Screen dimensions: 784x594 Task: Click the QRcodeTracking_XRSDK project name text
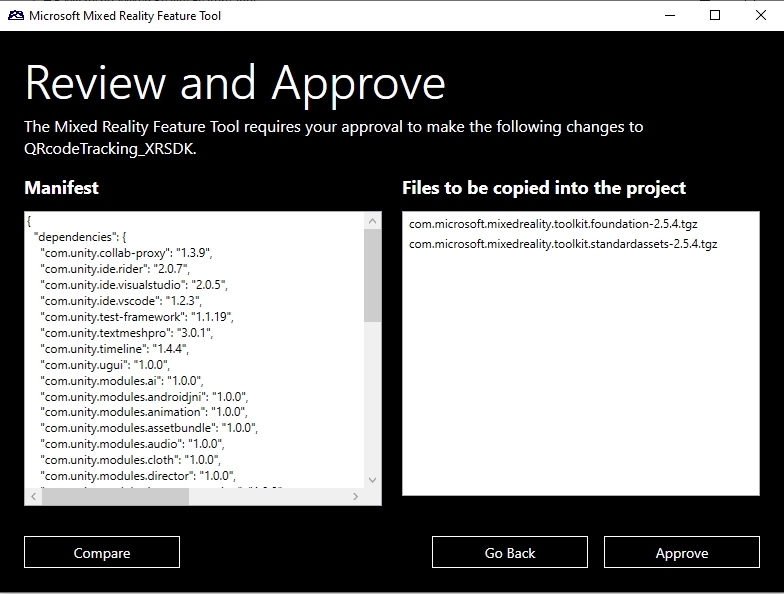coord(110,148)
